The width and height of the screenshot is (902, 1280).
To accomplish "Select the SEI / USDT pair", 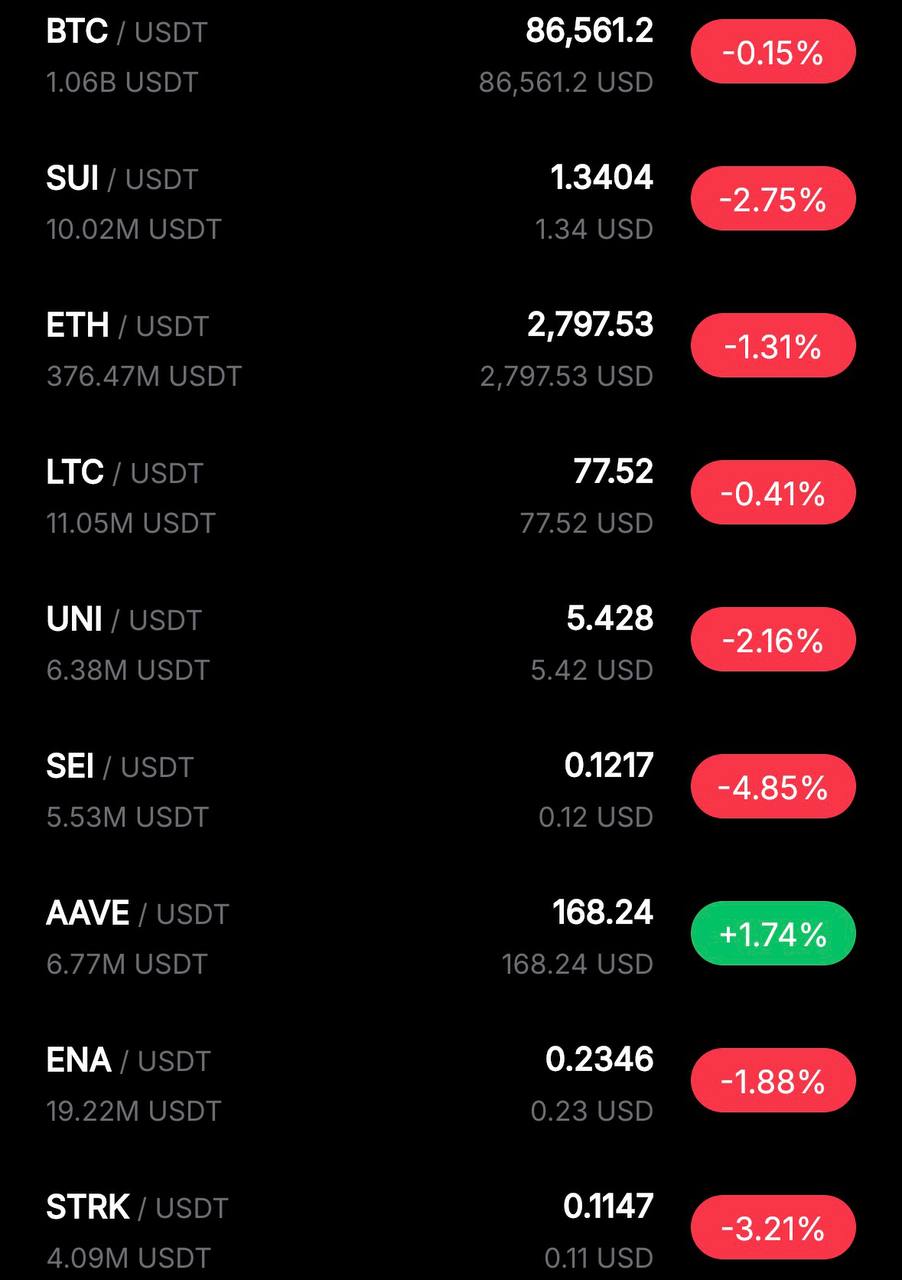I will point(119,767).
